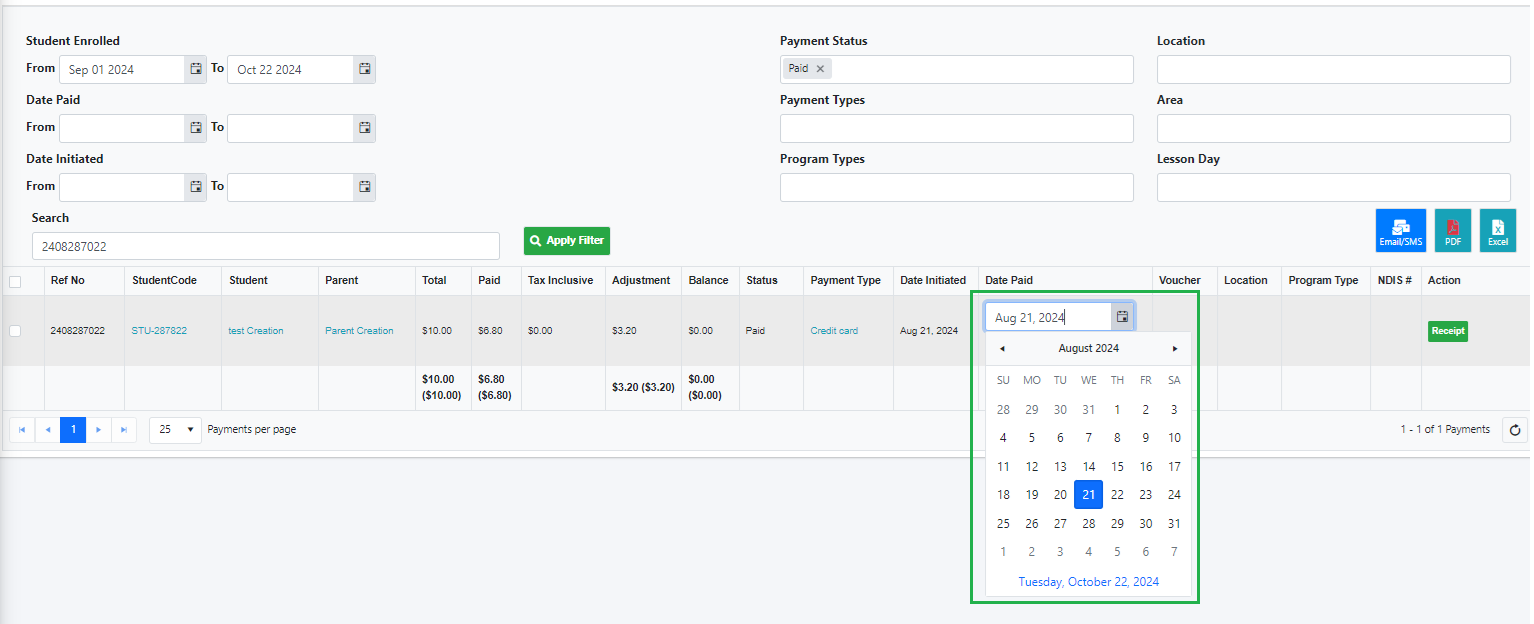1534x624 pixels.
Task: Pick August 15 in the calendar
Action: [x=1117, y=467]
